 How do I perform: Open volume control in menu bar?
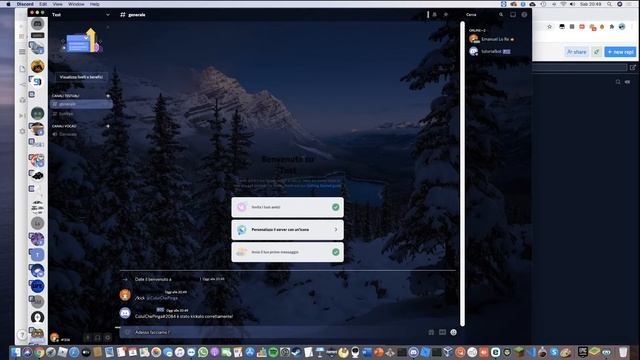[x=572, y=4]
